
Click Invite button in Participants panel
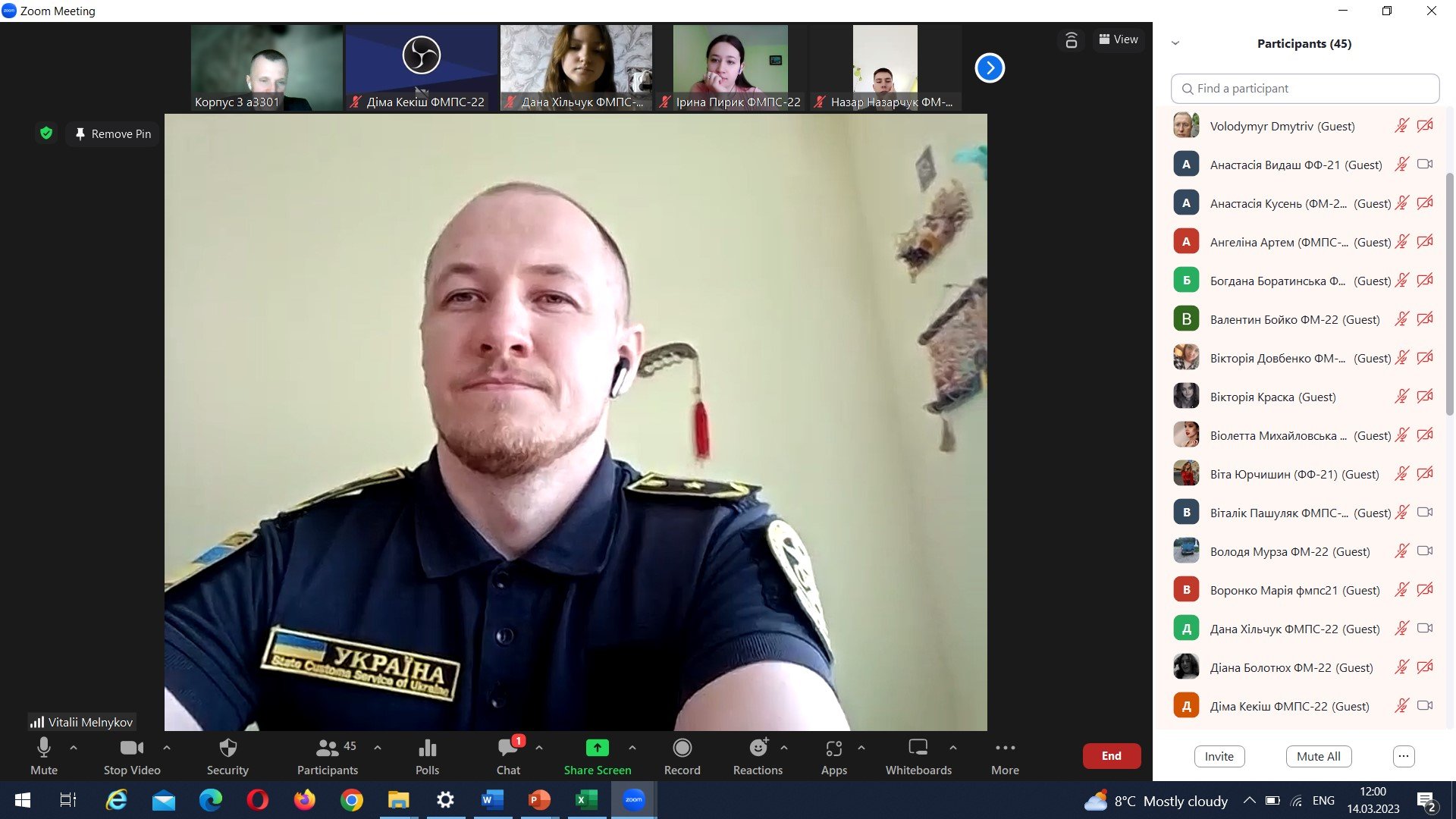pos(1219,756)
